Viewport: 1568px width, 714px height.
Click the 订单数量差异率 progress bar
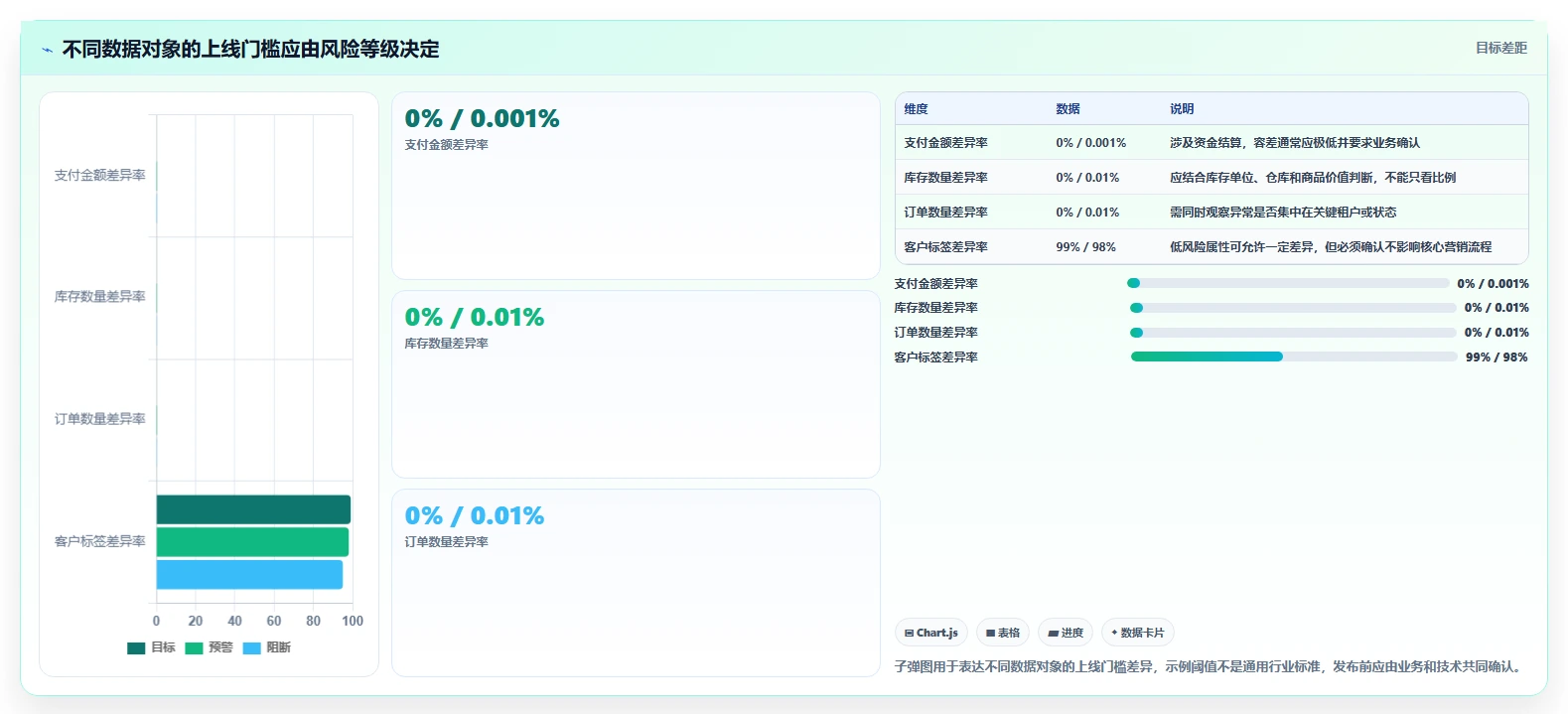(x=1294, y=333)
